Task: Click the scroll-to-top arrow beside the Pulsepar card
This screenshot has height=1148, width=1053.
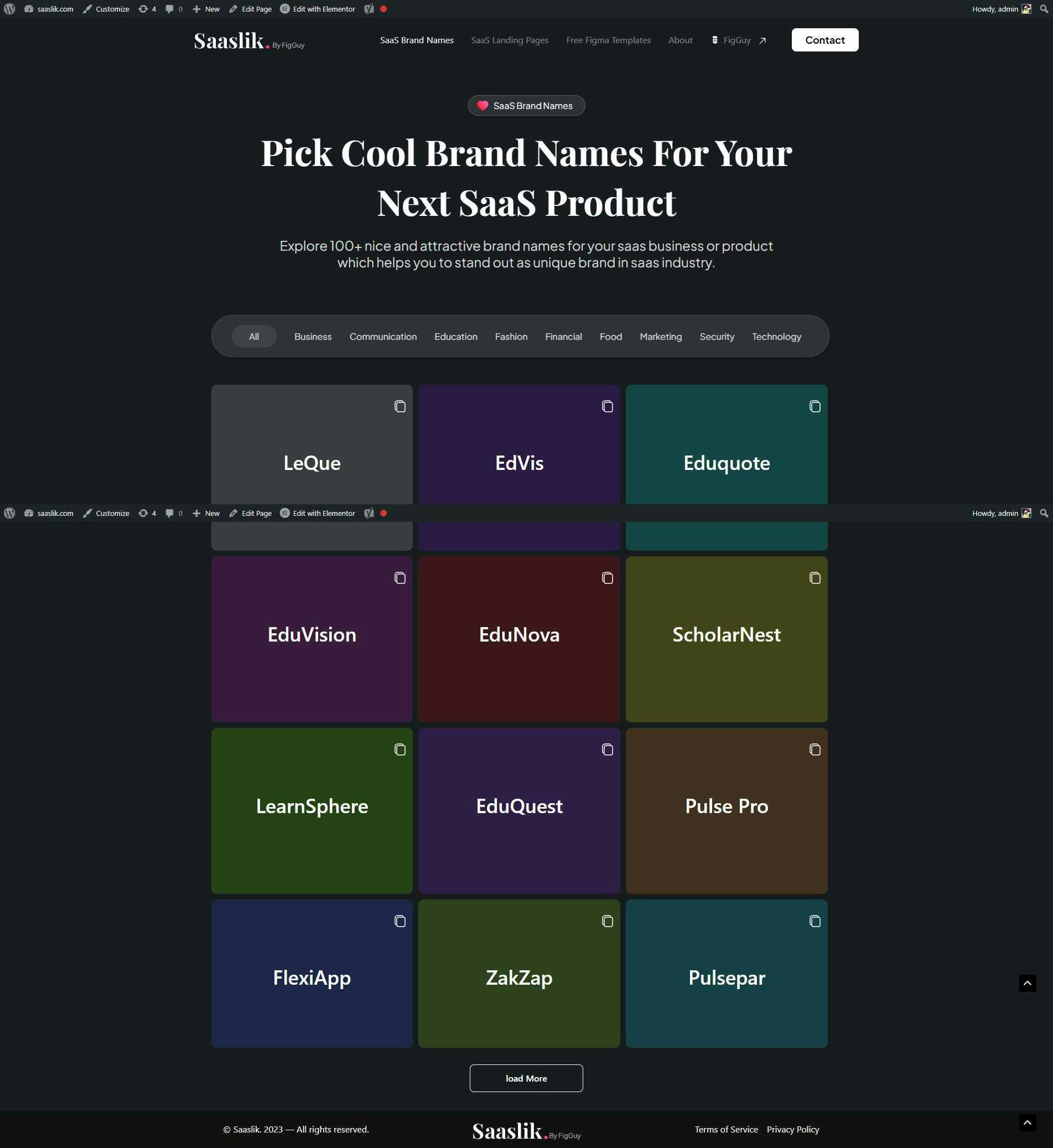Action: [x=1028, y=983]
